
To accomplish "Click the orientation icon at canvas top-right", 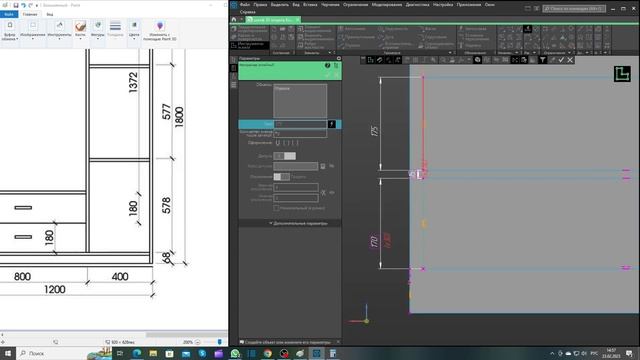I will coord(622,74).
